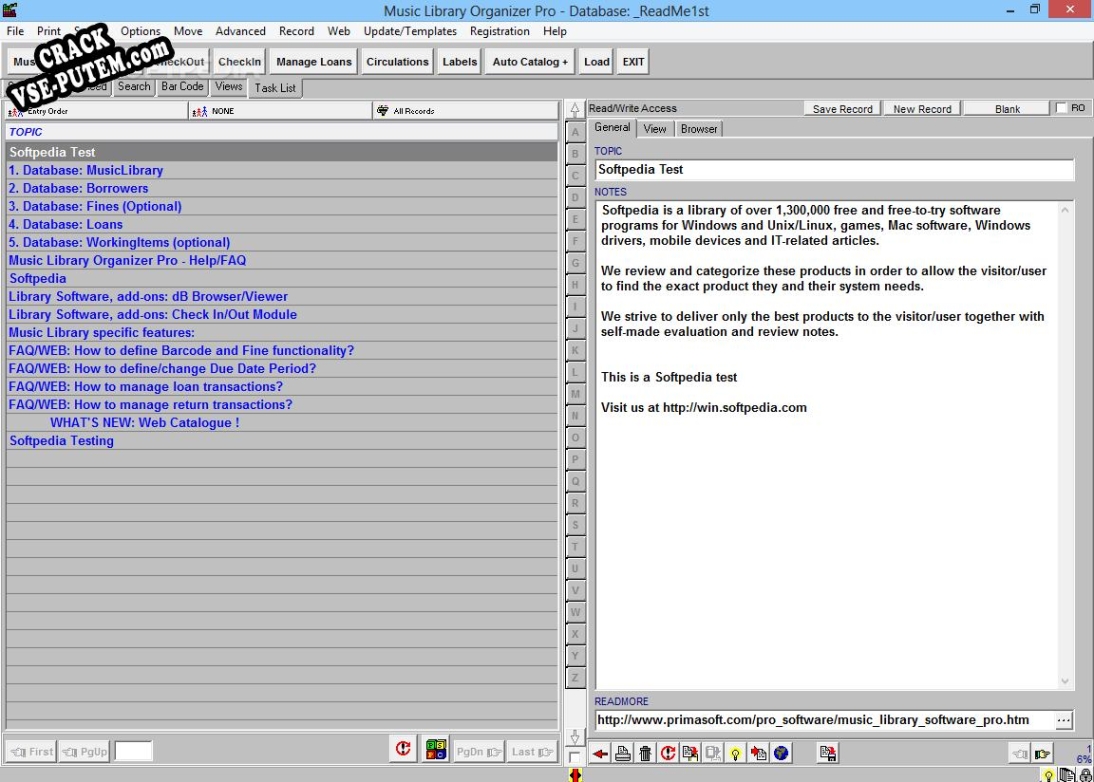Switch to the Browser tab
The height and width of the screenshot is (782, 1094).
coord(698,129)
